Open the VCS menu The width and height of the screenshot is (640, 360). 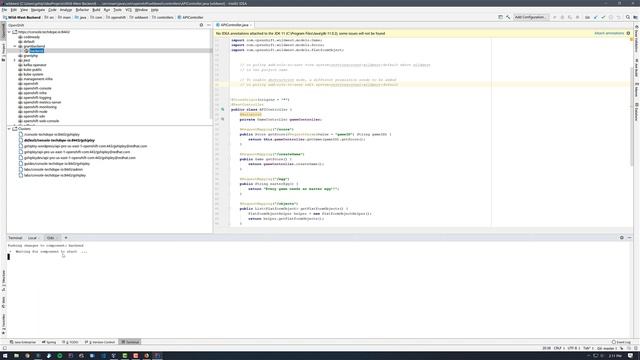[x=128, y=10]
